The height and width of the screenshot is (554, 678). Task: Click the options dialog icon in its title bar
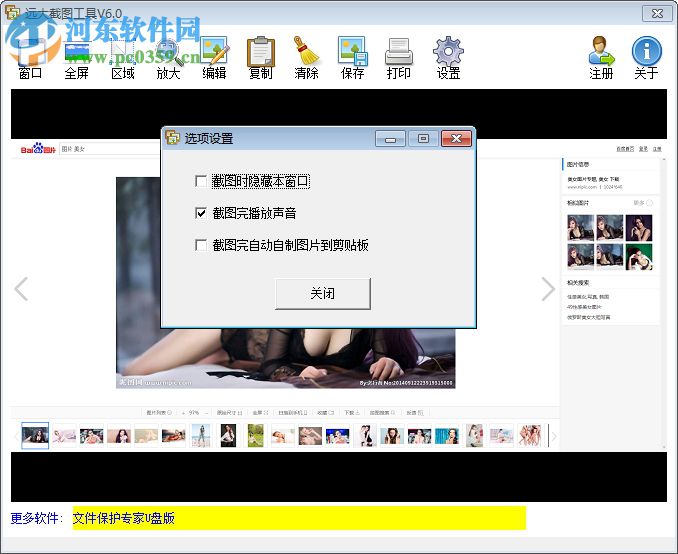click(x=173, y=138)
